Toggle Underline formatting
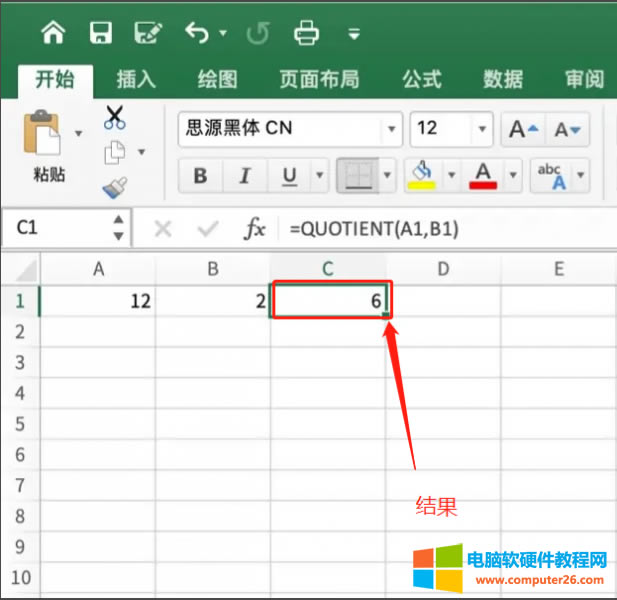 click(290, 177)
